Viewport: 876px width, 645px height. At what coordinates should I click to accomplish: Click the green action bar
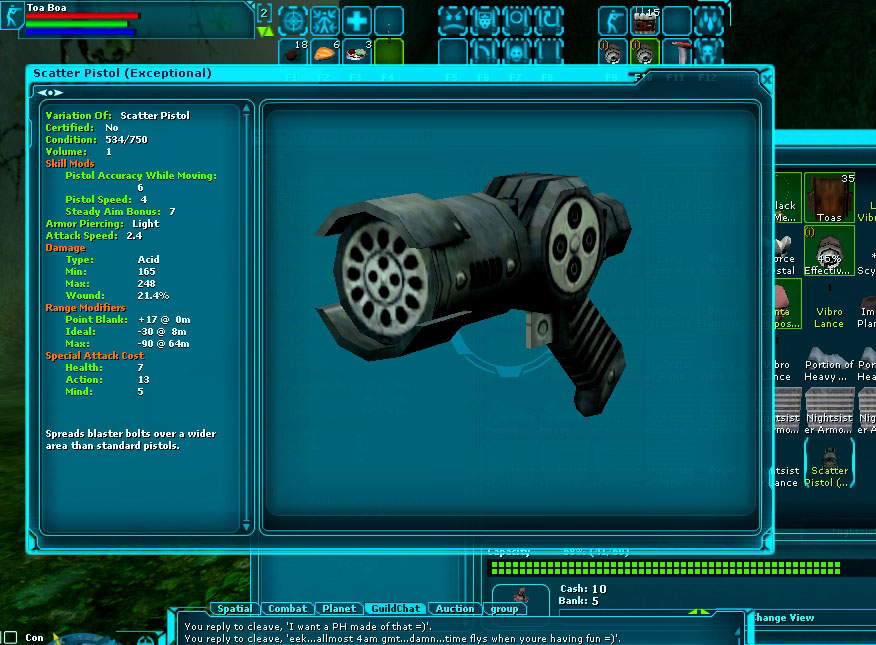coord(77,24)
